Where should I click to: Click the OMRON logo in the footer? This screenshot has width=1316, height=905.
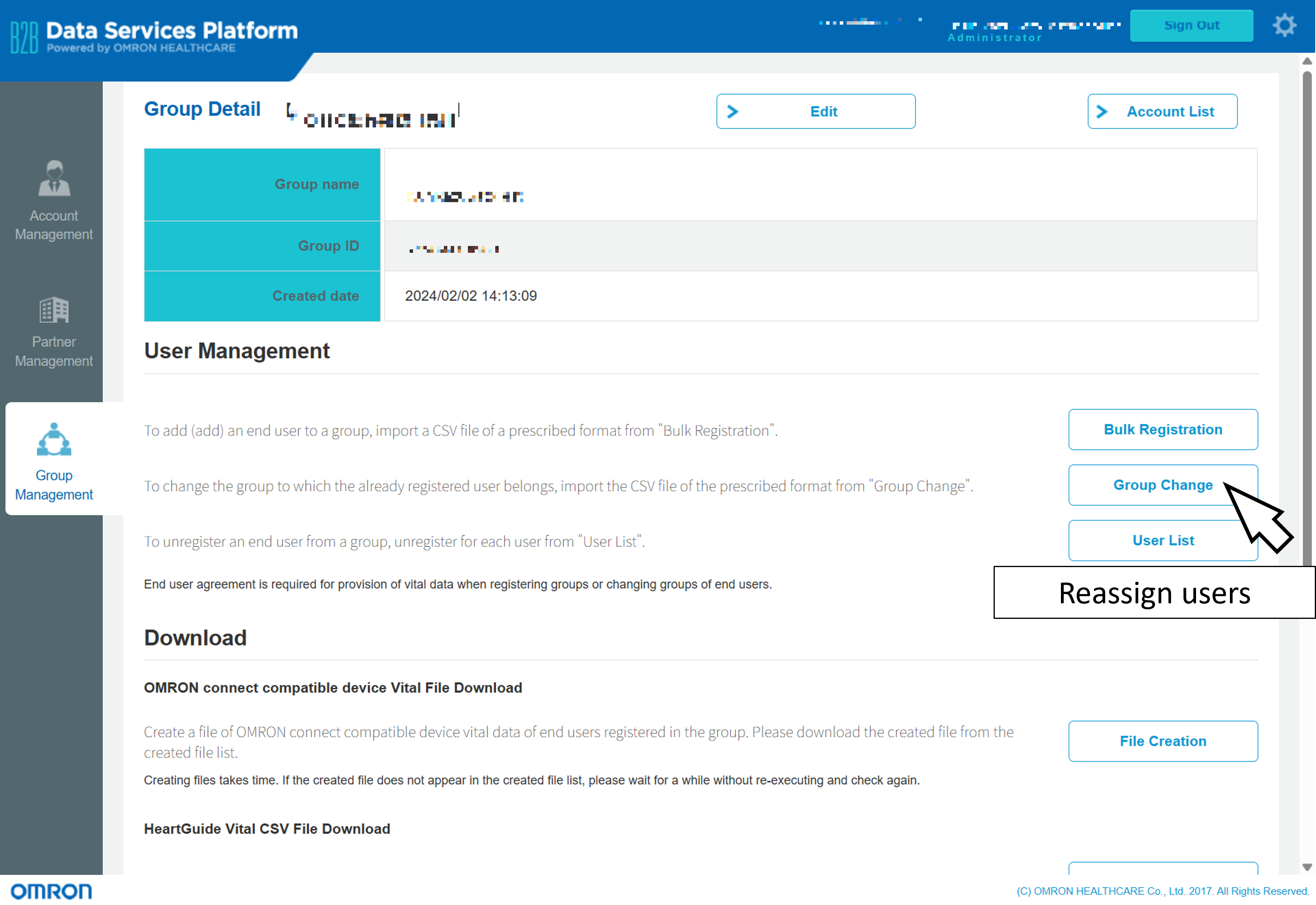click(x=51, y=891)
